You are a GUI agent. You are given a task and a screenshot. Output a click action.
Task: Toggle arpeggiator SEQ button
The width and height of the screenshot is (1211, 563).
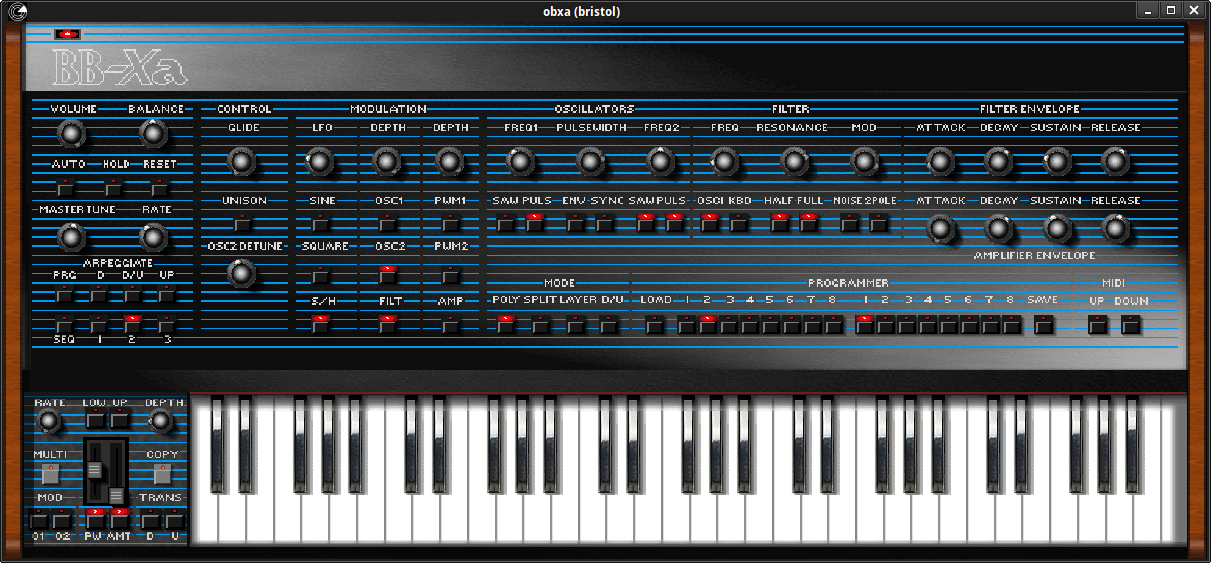64,324
